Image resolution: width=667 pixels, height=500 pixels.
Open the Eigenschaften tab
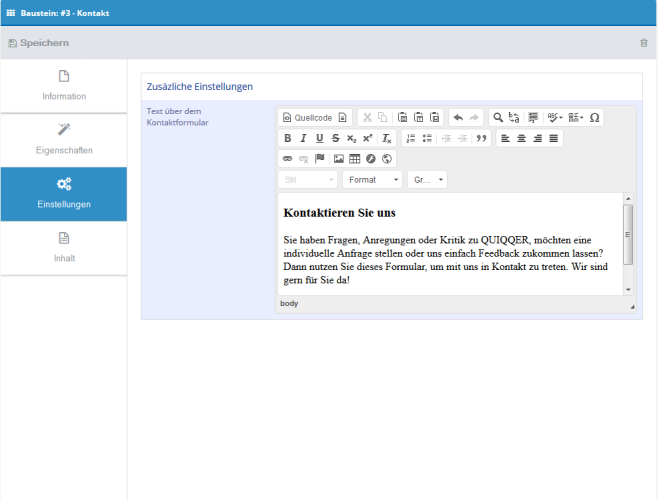click(64, 139)
